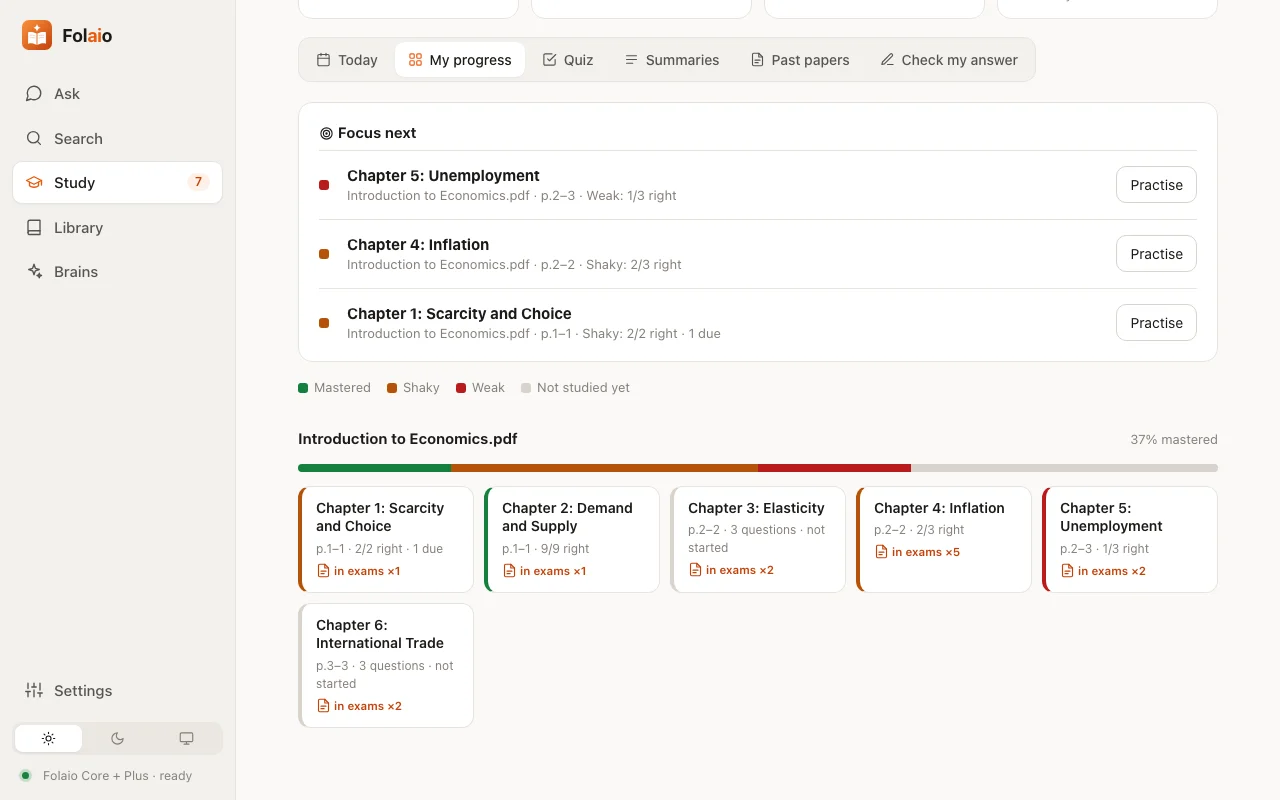This screenshot has height=800, width=1280.
Task: Click the Search magnifier icon
Action: 34,139
